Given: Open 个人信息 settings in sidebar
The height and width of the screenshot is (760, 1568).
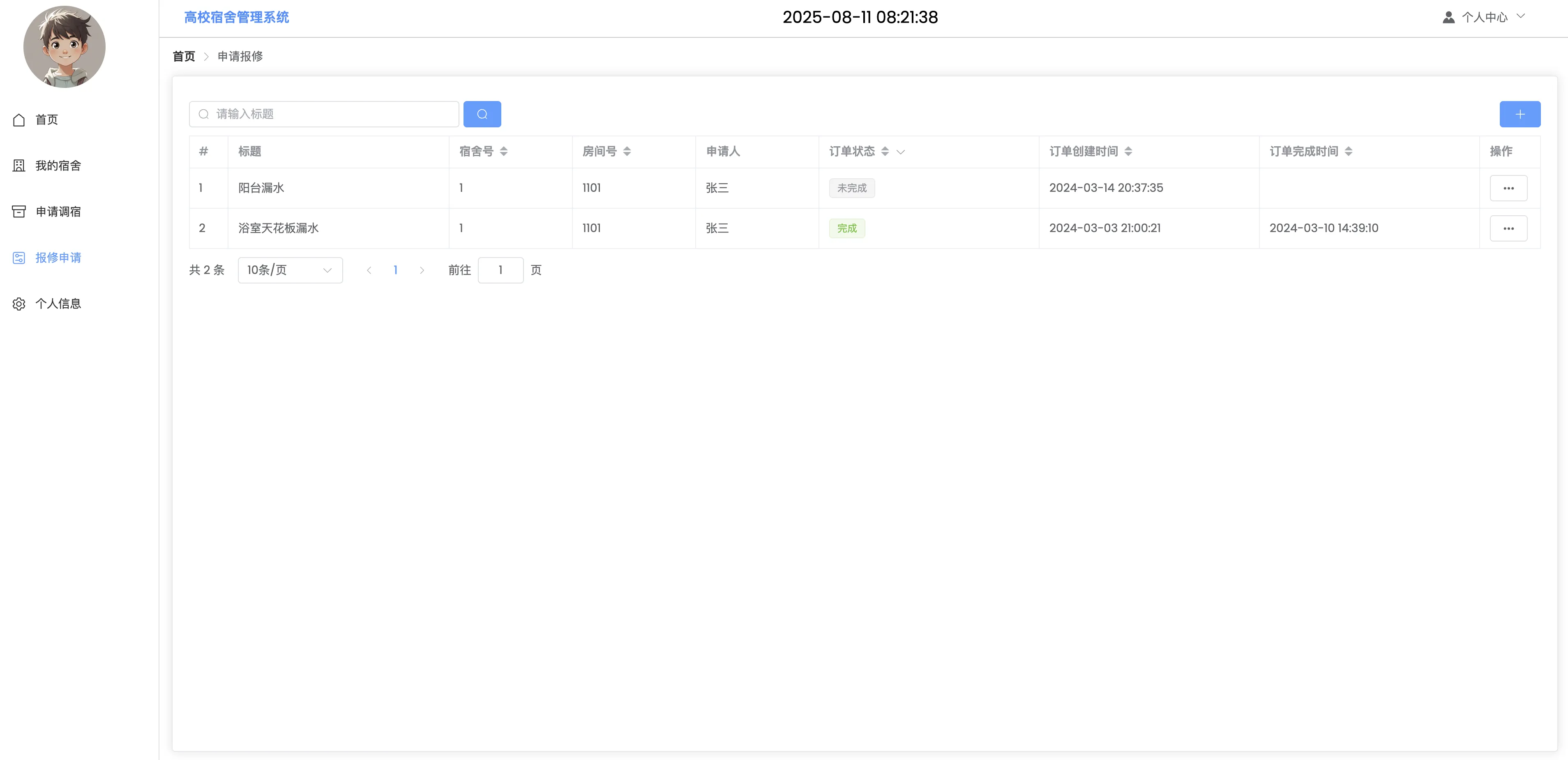Looking at the screenshot, I should 57,304.
